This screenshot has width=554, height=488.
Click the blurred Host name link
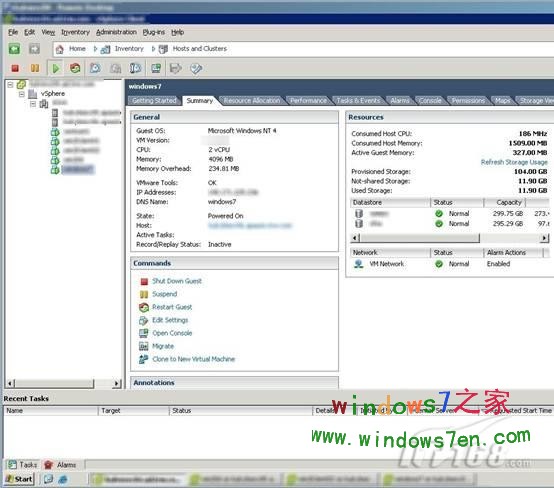250,225
